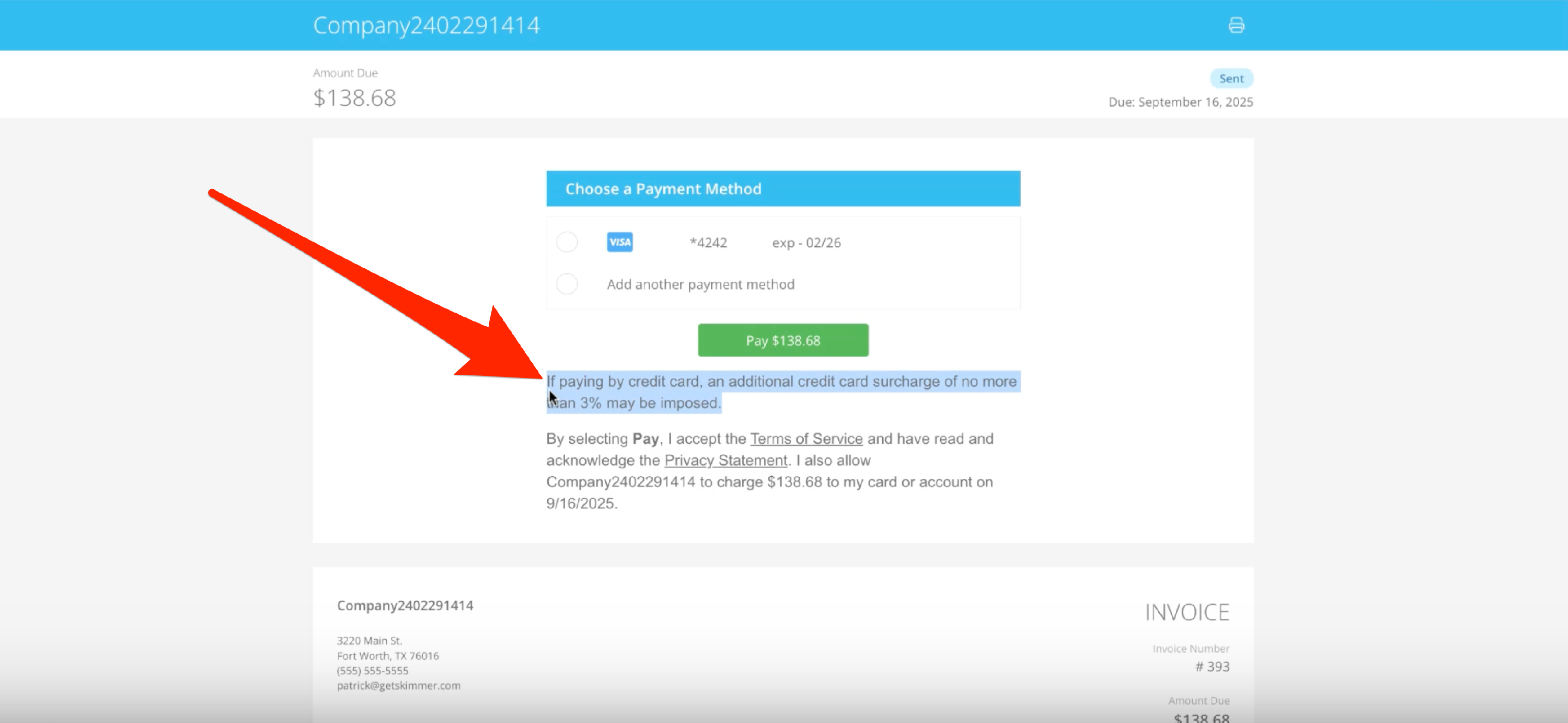Click the Choose a Payment Method header

point(783,189)
